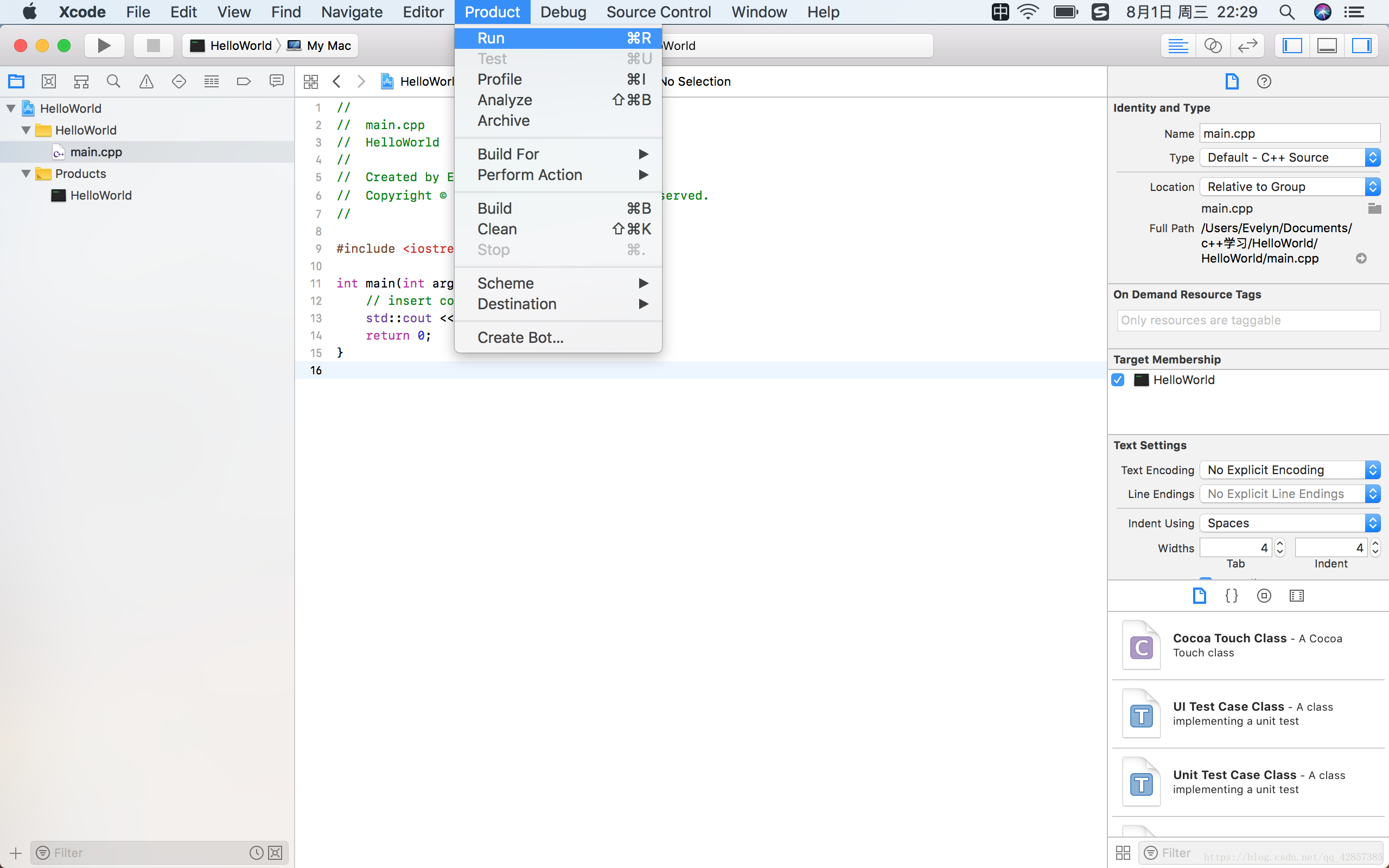Open Siri from the menu bar
Image resolution: width=1389 pixels, height=868 pixels.
coord(1322,11)
